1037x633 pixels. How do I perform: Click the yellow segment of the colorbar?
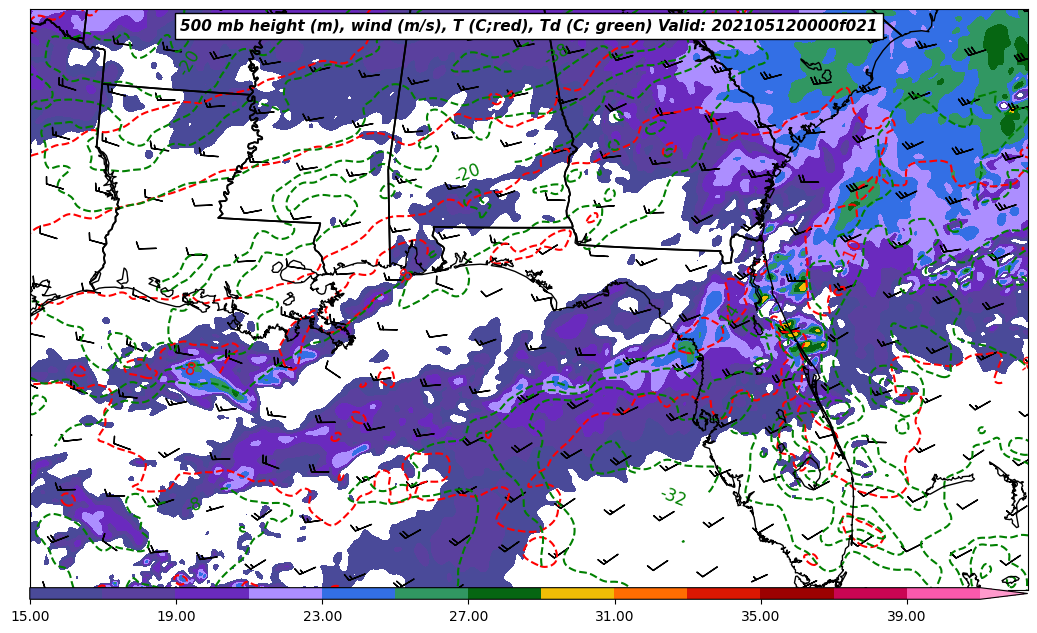coord(577,593)
